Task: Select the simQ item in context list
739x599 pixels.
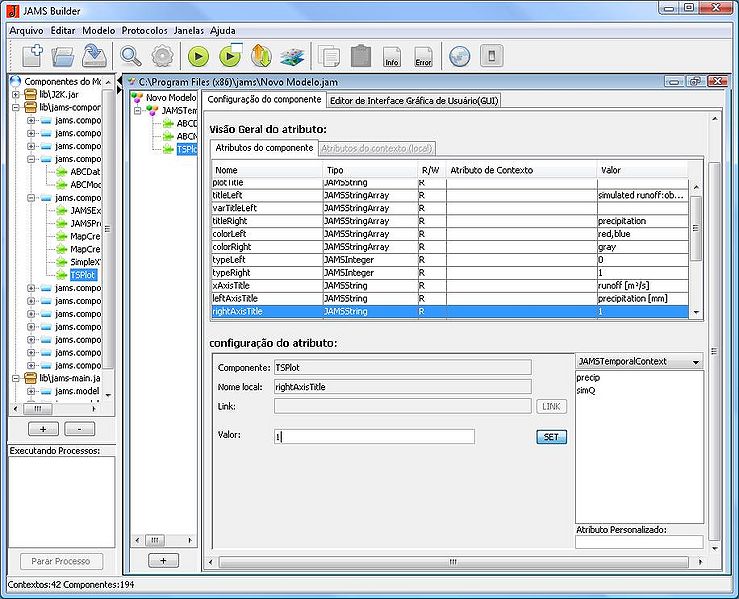Action: pyautogui.click(x=587, y=391)
